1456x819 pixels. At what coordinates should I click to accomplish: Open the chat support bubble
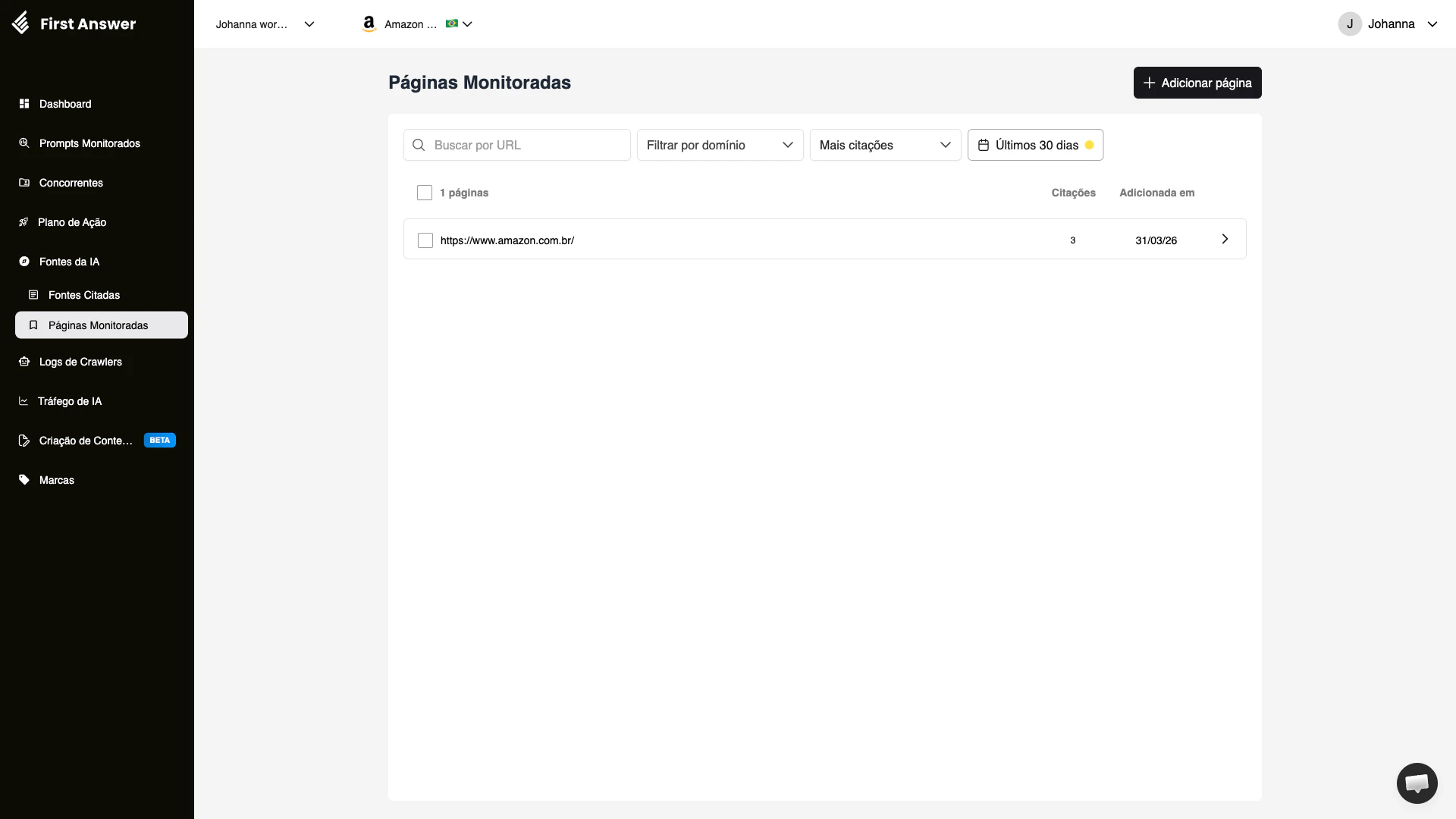click(x=1417, y=783)
